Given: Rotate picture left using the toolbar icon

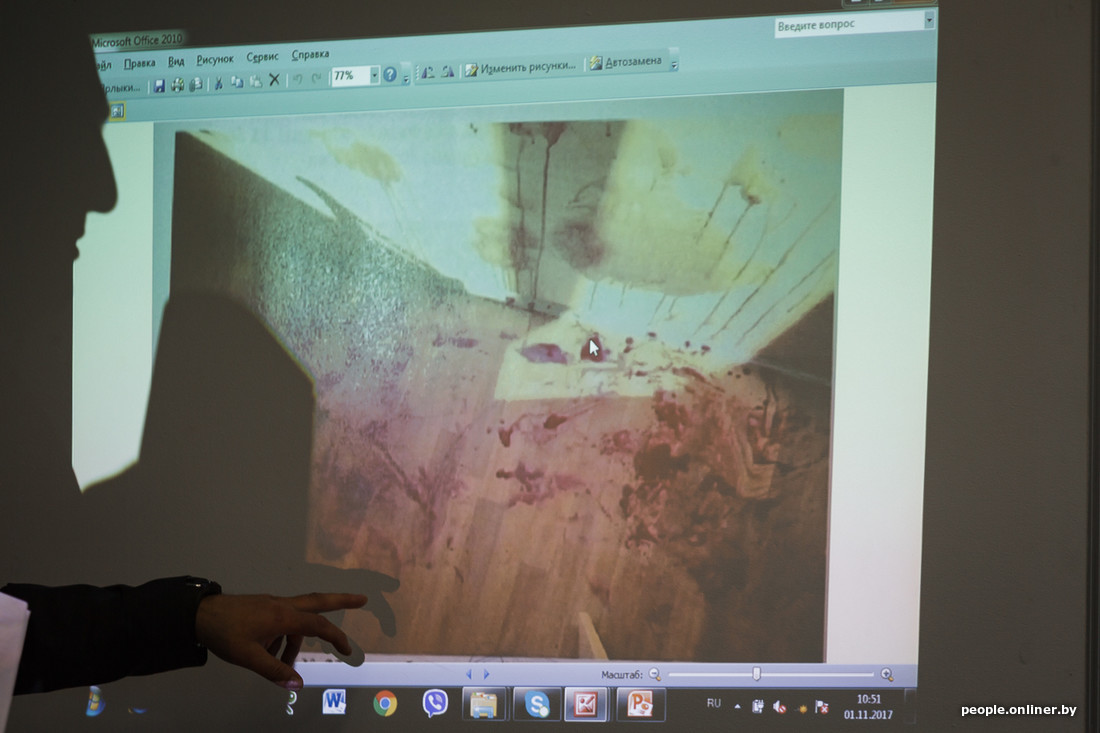Looking at the screenshot, I should (427, 72).
